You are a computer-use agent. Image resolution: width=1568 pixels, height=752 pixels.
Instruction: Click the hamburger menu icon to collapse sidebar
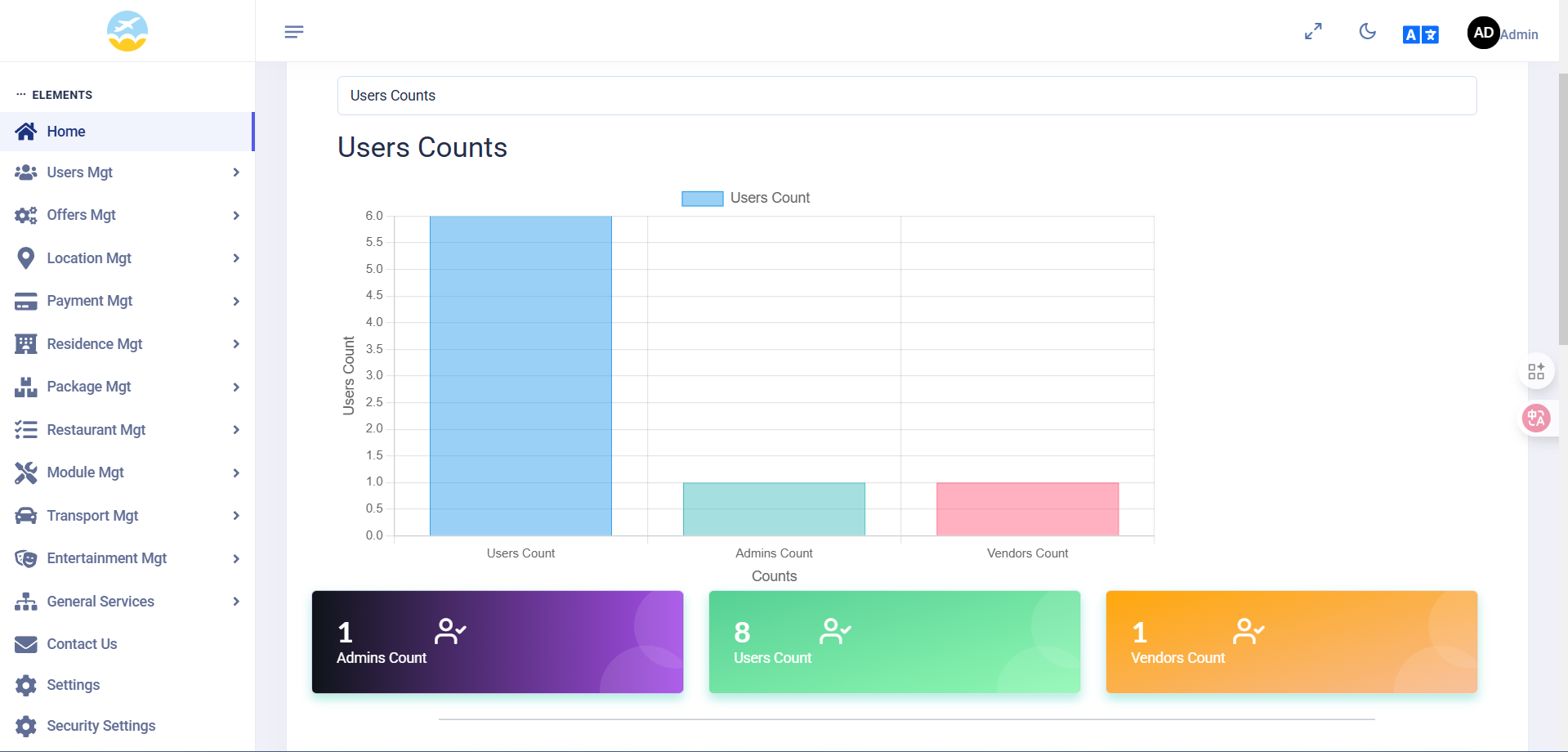click(x=294, y=32)
